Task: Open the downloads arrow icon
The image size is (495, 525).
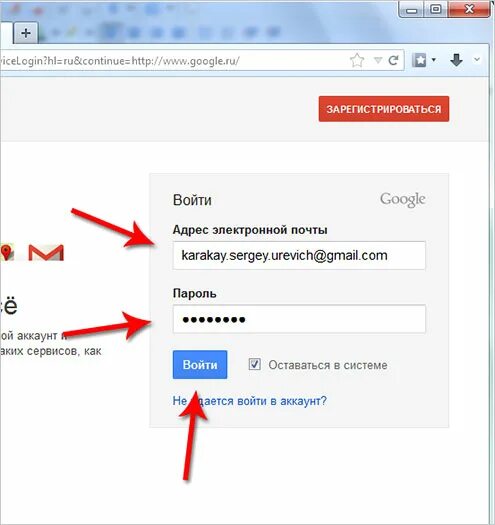Action: pyautogui.click(x=456, y=60)
